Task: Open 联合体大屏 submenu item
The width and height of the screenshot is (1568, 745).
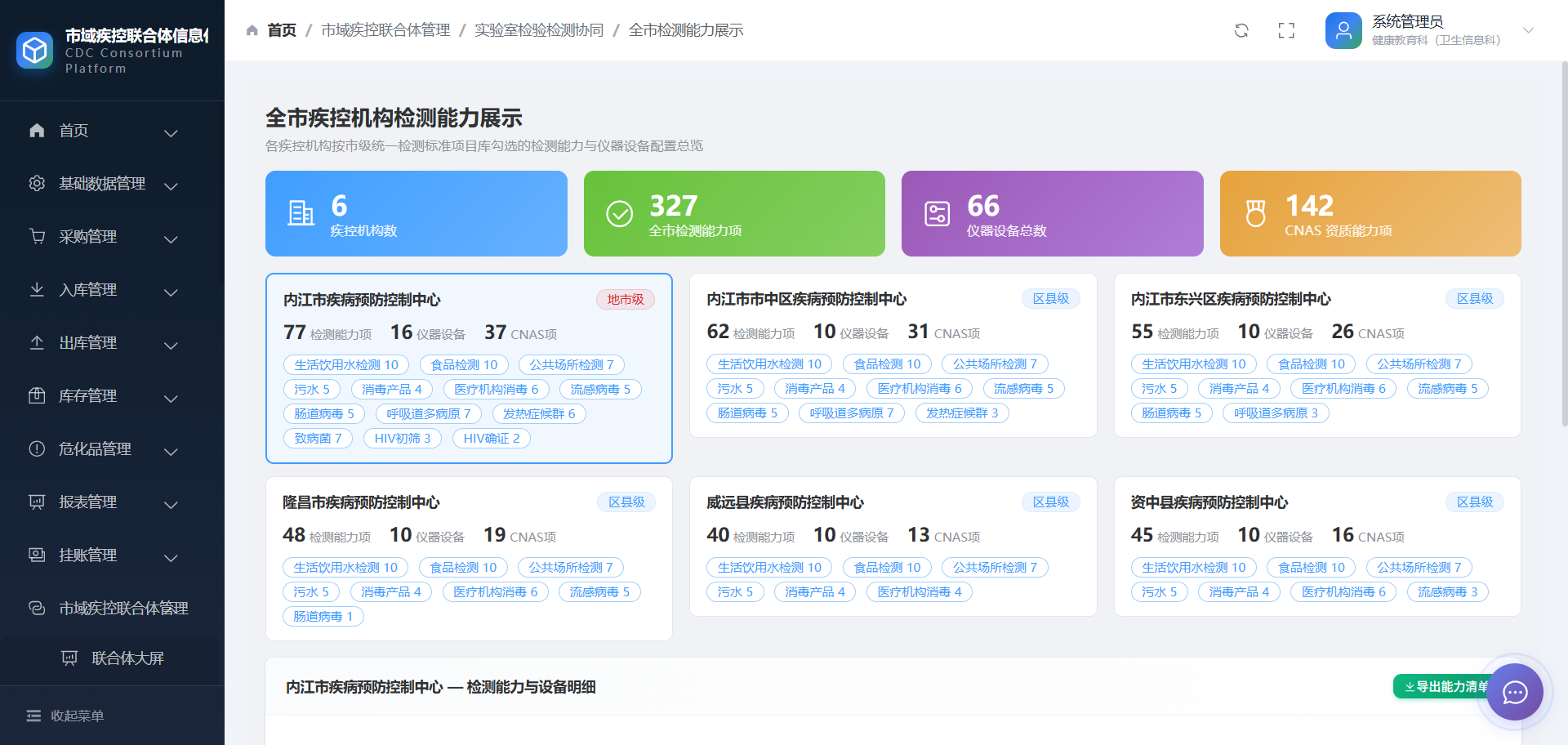Action: click(112, 658)
